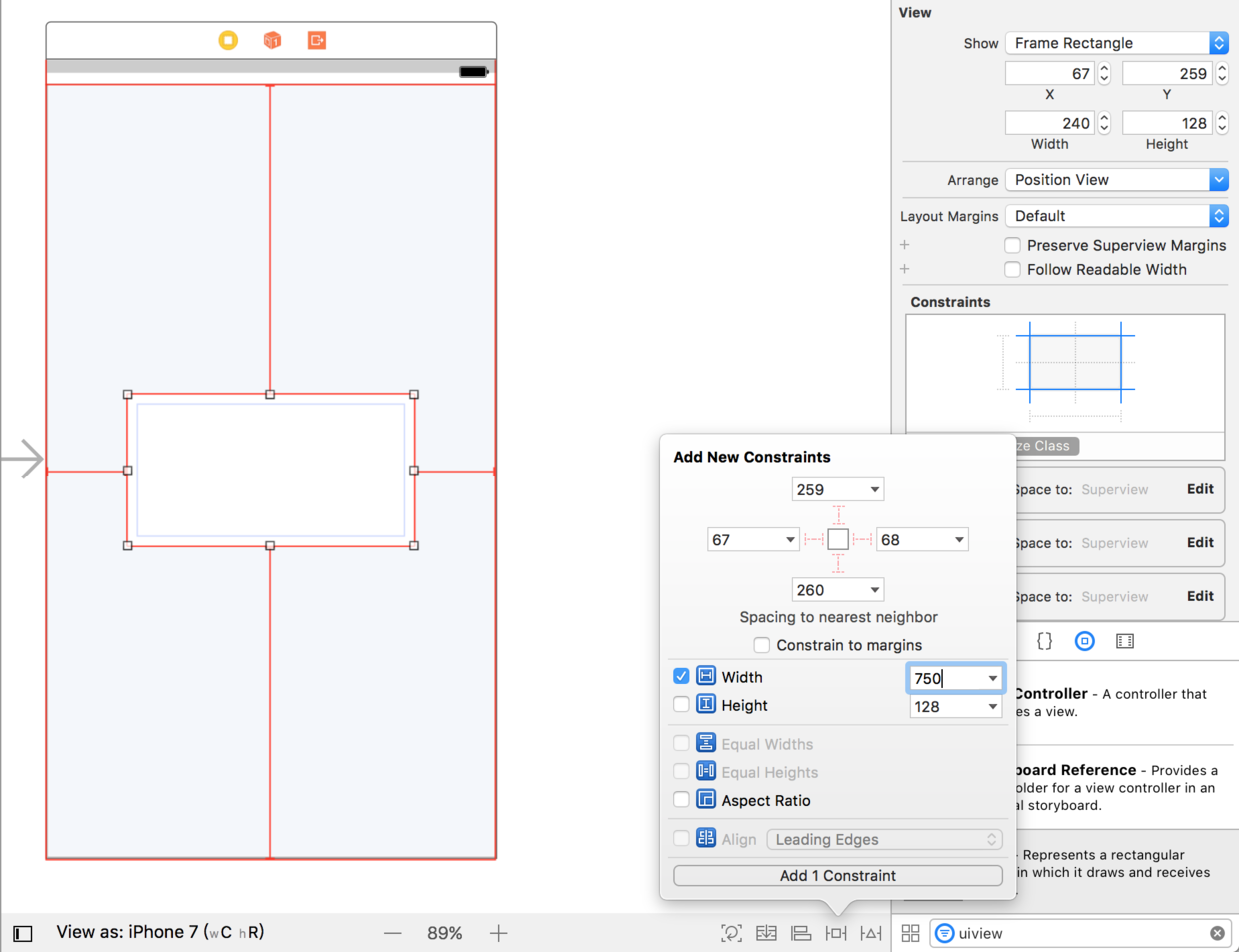Enable Follow Readable Width
The image size is (1239, 952).
[1012, 269]
